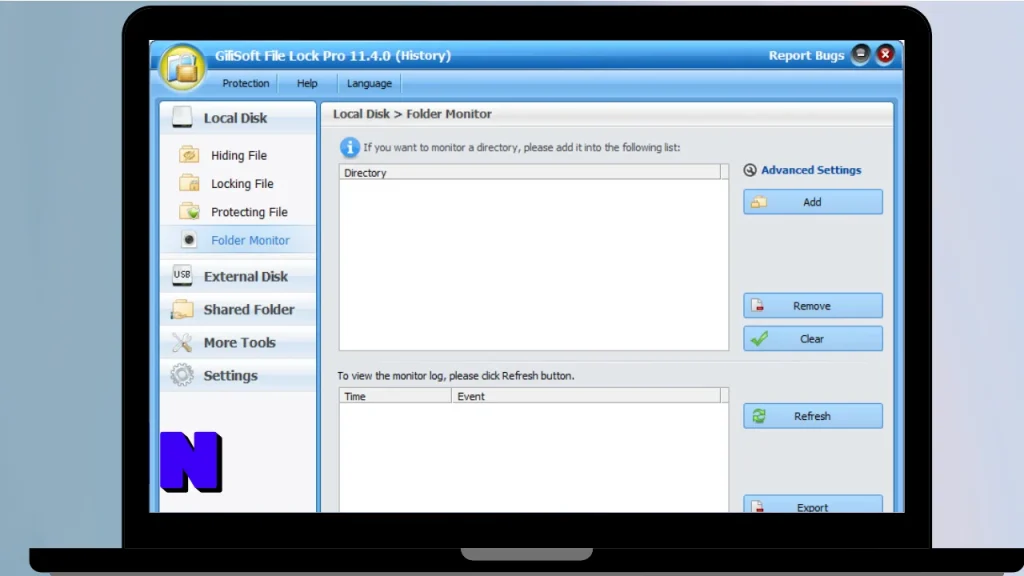Viewport: 1024px width, 576px height.
Task: Open the Protecting File page
Action: pyautogui.click(x=249, y=212)
